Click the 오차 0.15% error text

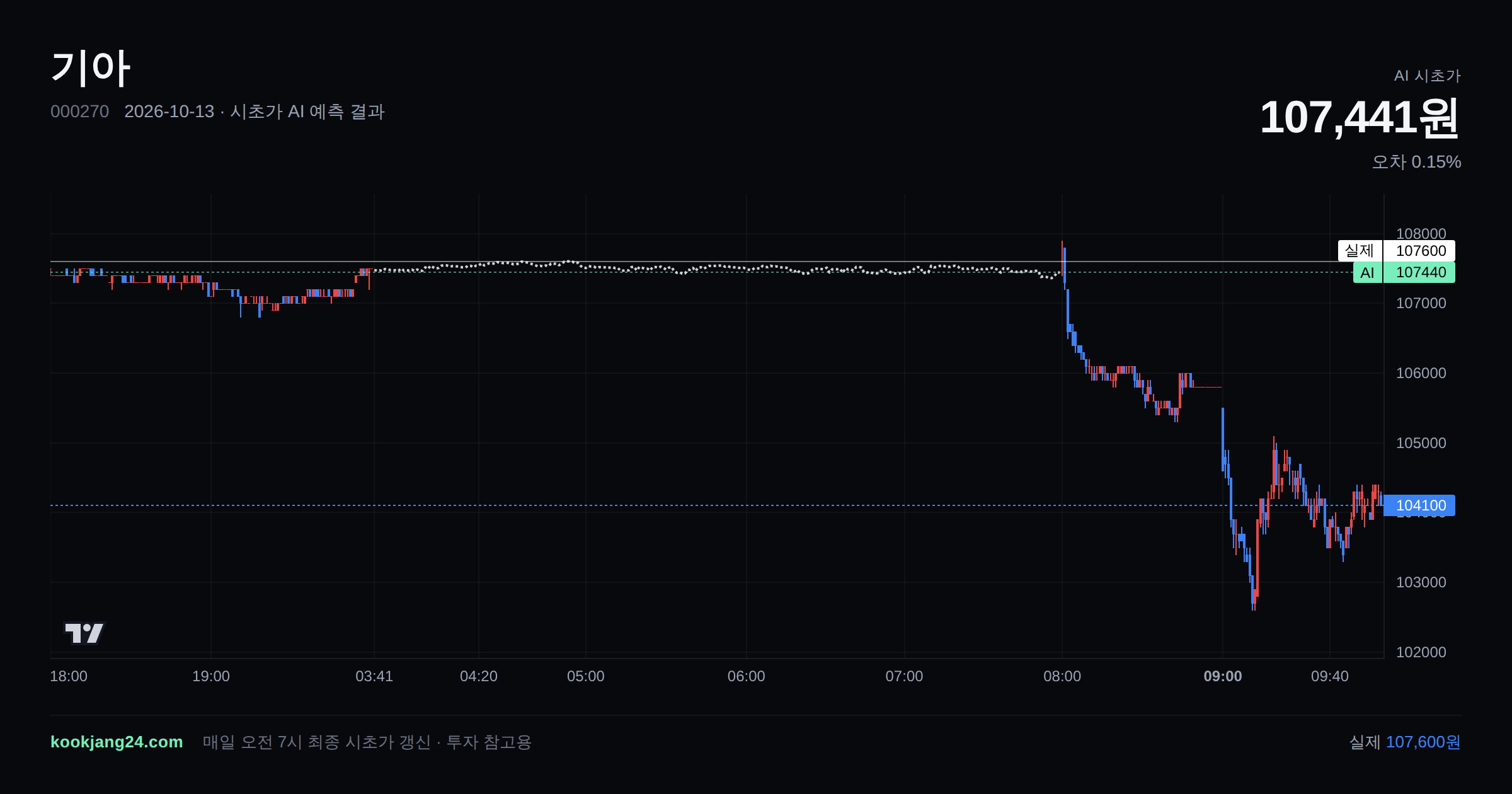(1416, 162)
